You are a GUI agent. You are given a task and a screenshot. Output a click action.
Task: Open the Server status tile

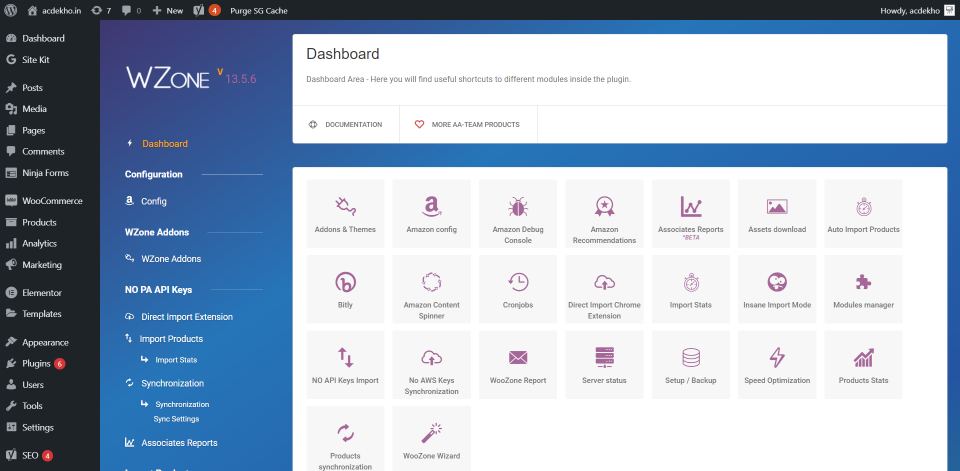point(604,364)
